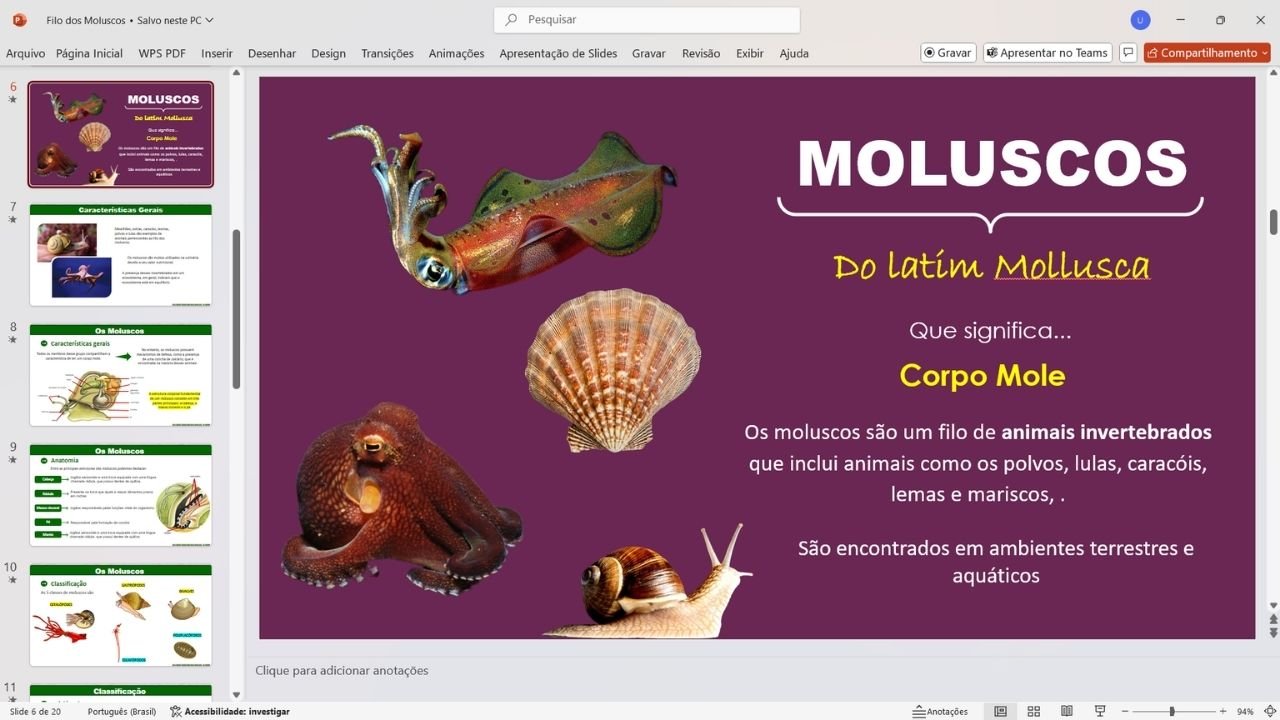Click the Gravar record button

[x=948, y=53]
